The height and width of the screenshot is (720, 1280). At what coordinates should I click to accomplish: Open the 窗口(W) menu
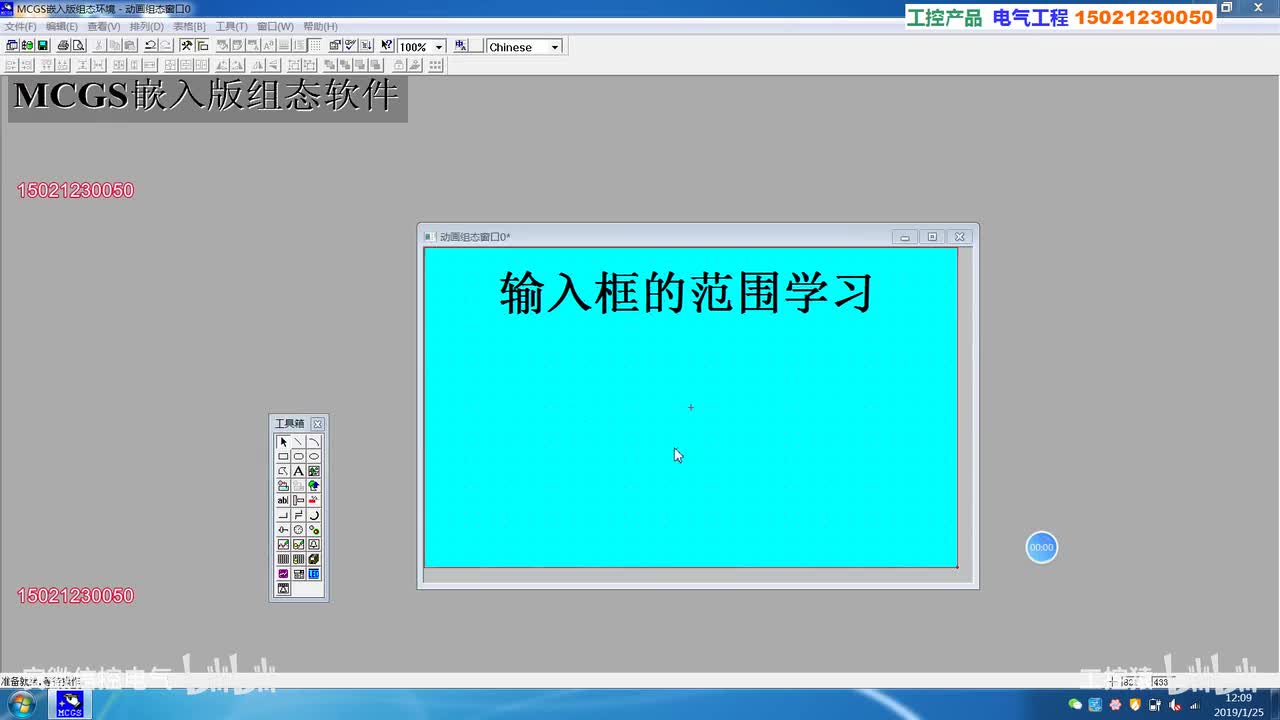pos(276,26)
